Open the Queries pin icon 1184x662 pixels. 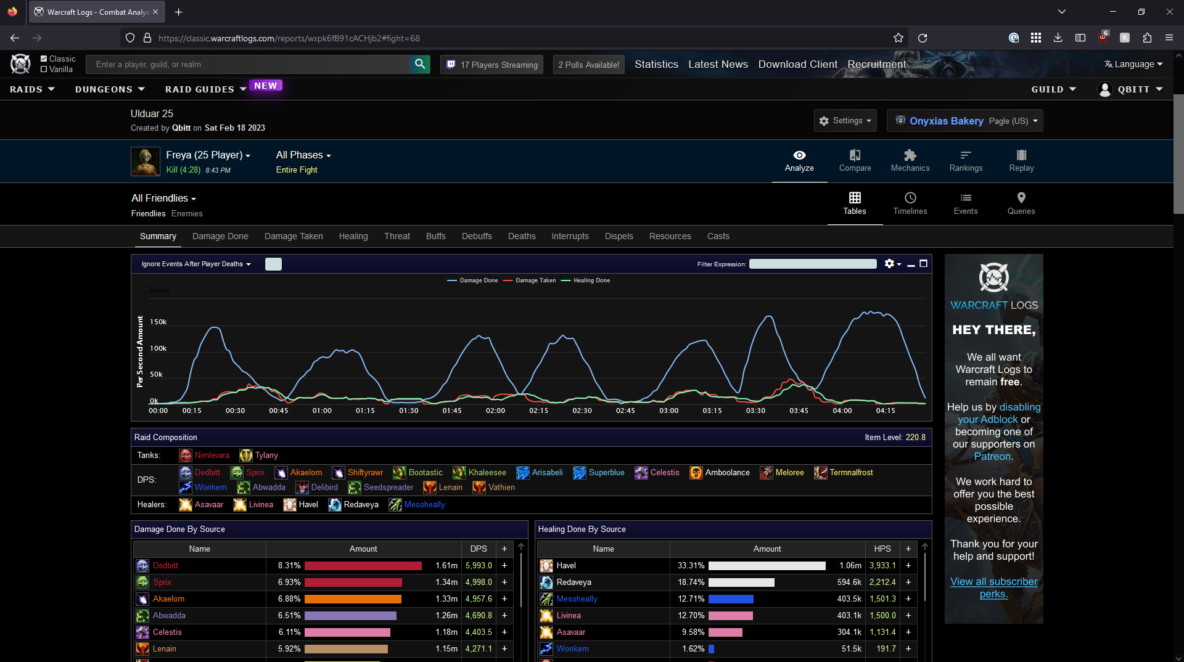click(1021, 199)
